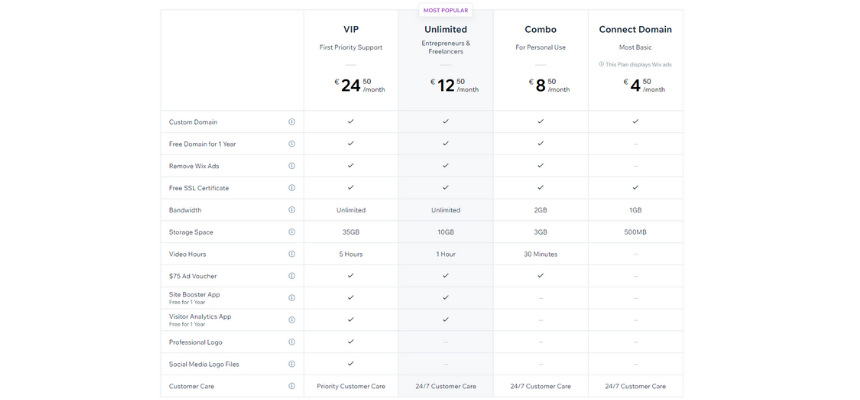Click the MOST POPULAR badge
Image resolution: width=860 pixels, height=400 pixels.
click(x=446, y=10)
